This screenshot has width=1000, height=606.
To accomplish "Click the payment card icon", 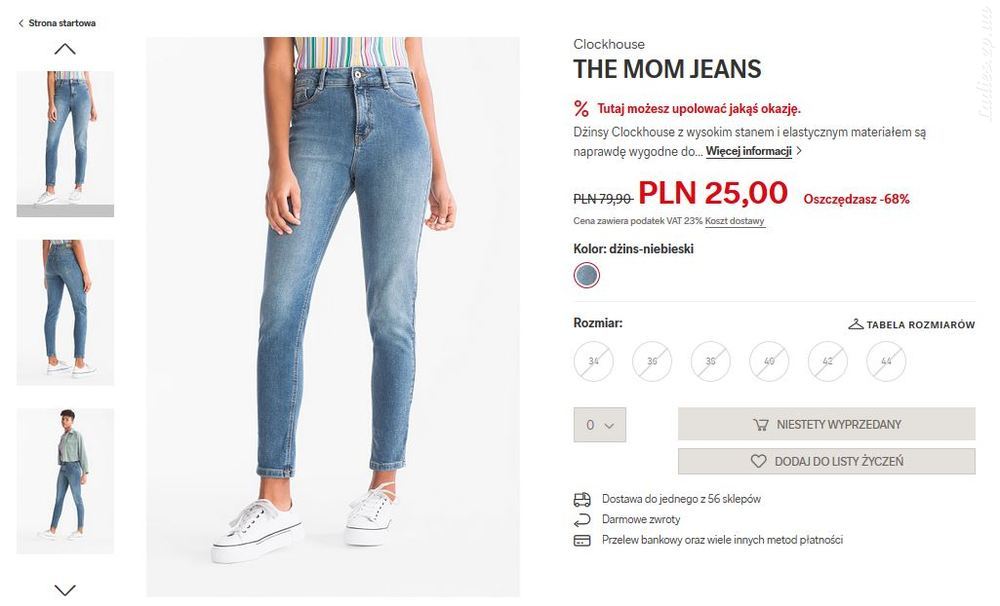I will 582,541.
